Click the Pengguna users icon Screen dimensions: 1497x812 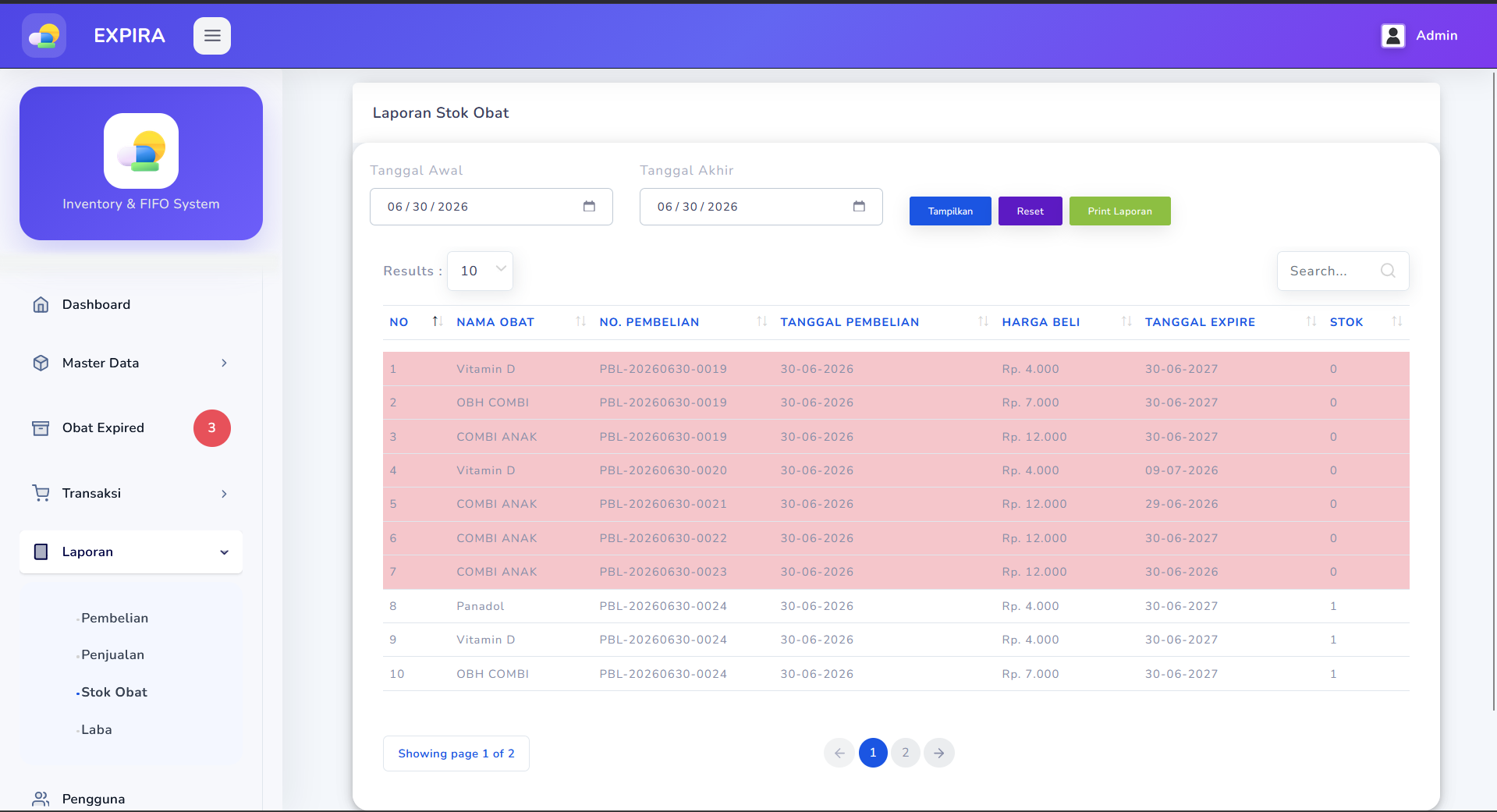coord(41,799)
